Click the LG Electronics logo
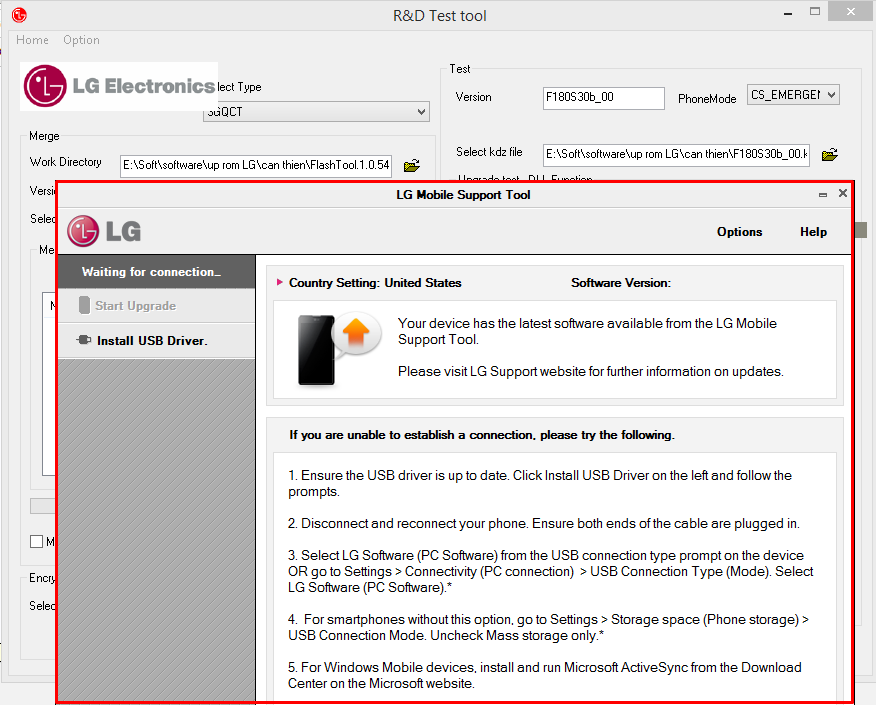This screenshot has width=876, height=705. (119, 86)
